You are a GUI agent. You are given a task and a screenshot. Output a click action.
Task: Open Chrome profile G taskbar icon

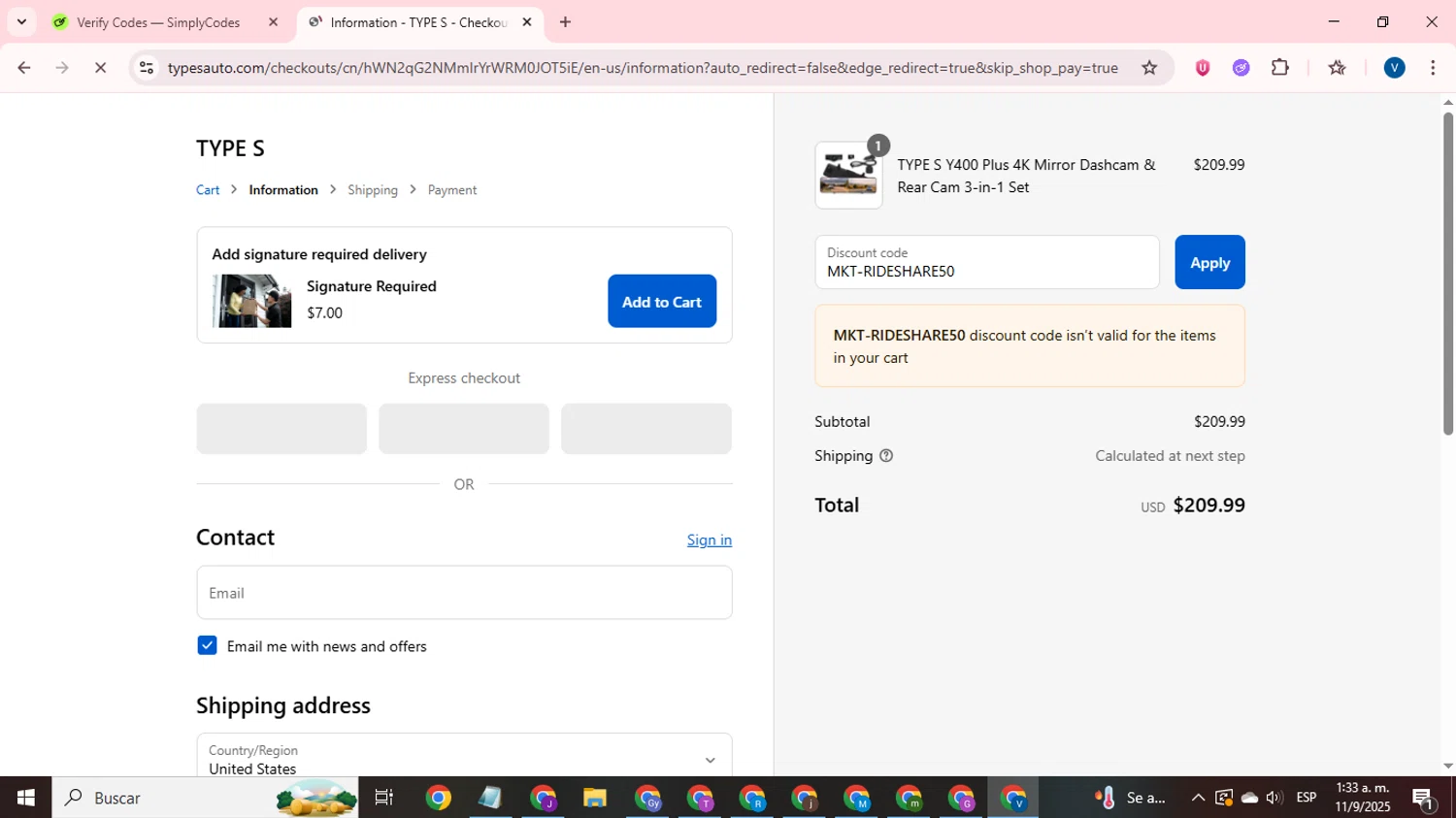(962, 798)
